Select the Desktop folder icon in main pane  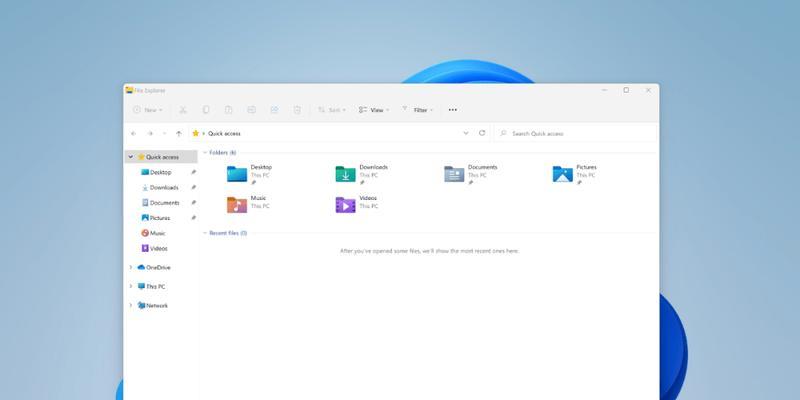[x=237, y=174]
